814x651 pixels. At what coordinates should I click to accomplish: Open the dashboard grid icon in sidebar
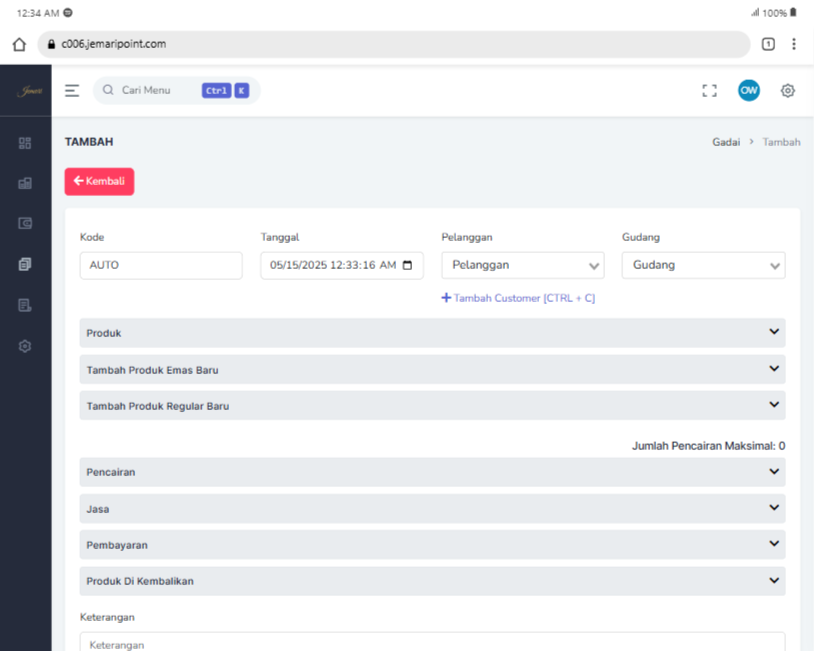[25, 143]
